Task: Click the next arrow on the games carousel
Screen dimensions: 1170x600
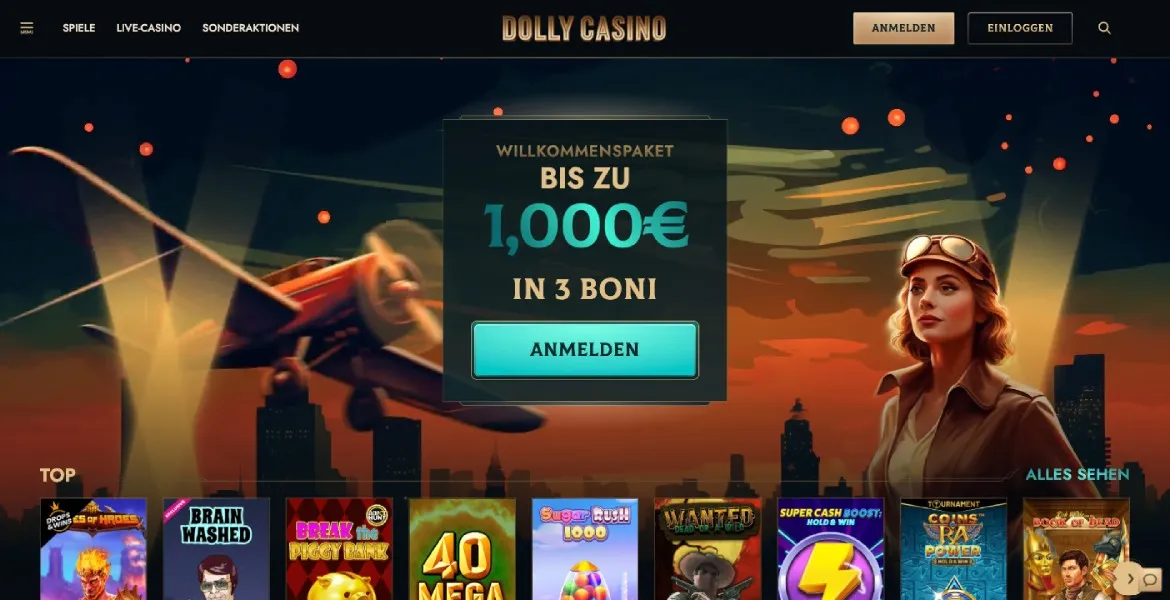Action: [x=1127, y=578]
